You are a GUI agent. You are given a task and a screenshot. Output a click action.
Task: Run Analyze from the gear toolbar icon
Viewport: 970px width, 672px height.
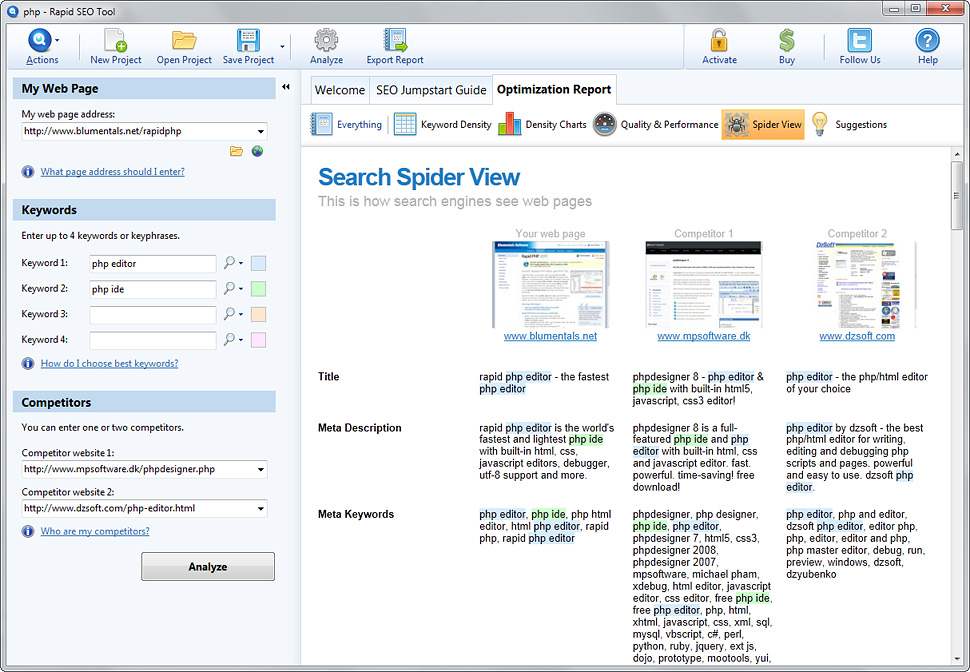coord(326,40)
